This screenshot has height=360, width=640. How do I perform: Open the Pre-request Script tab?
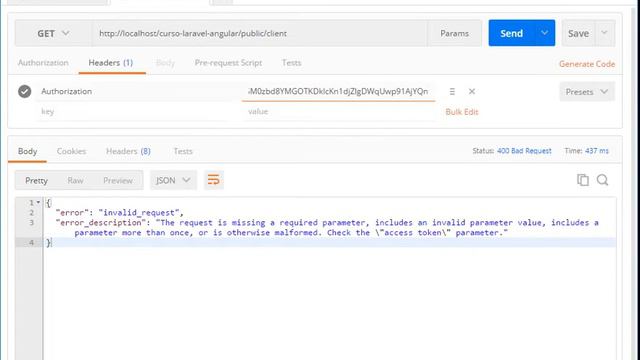(228, 63)
